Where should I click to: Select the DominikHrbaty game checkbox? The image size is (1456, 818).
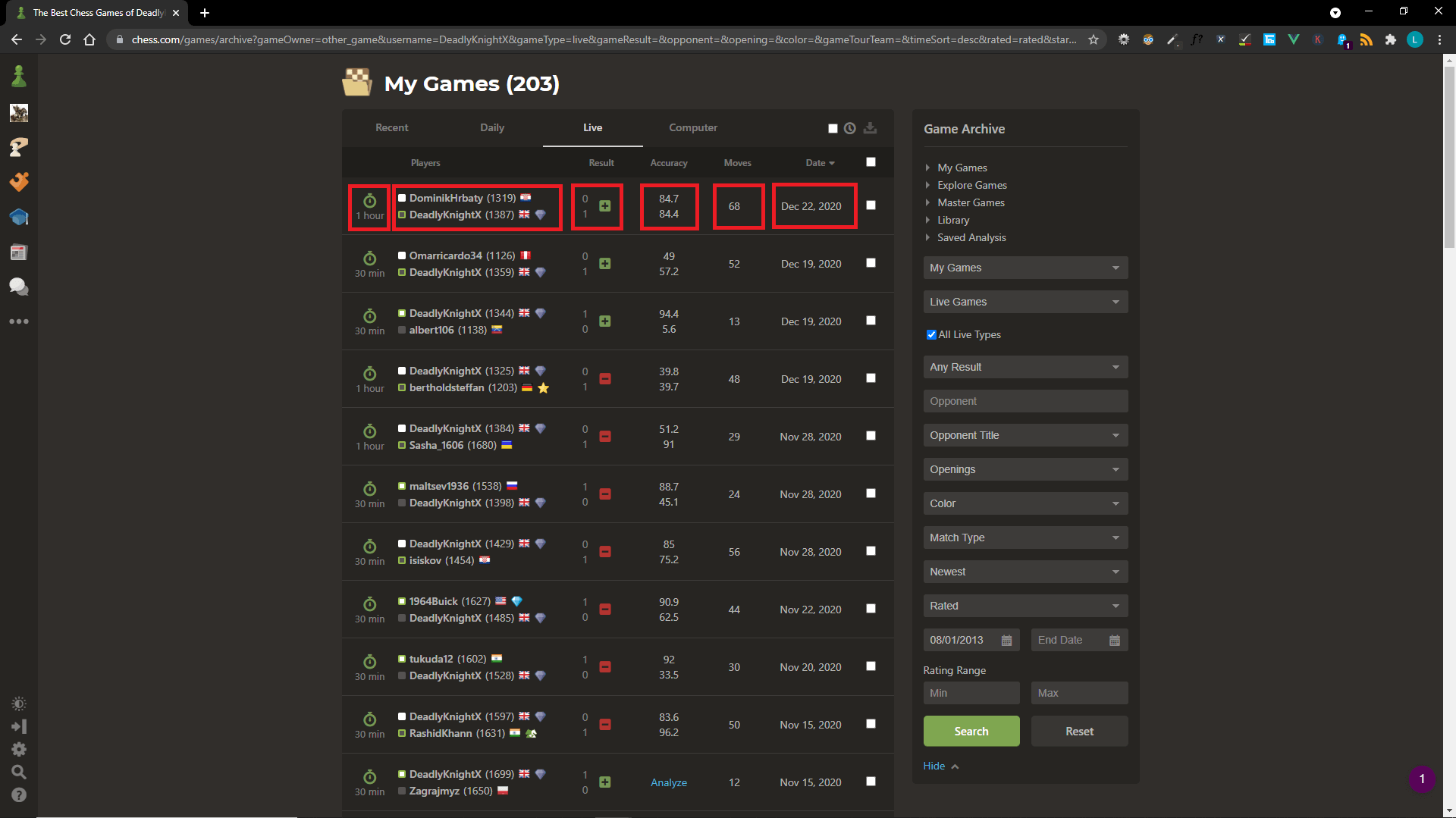871,205
